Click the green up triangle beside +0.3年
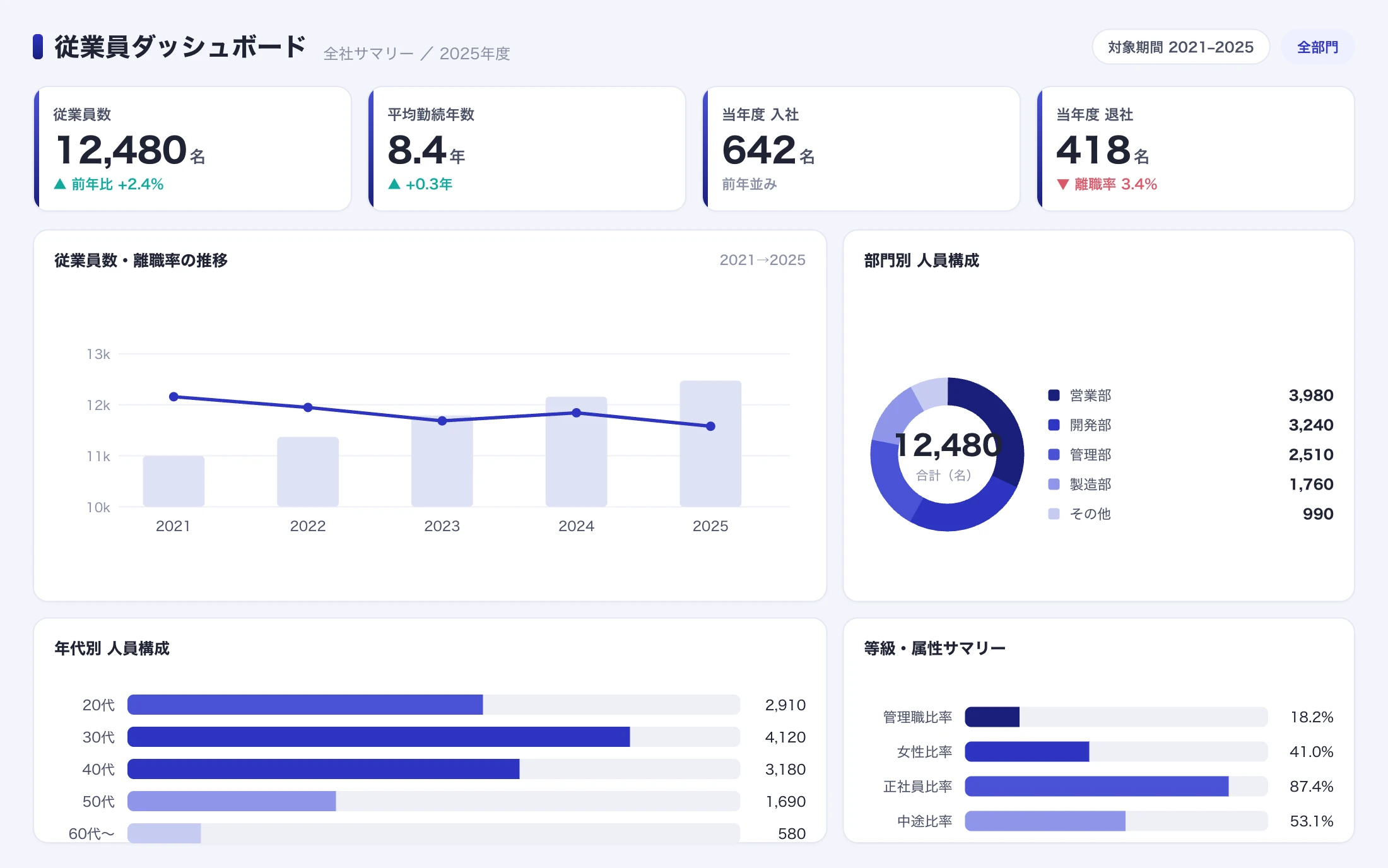Screen dimensions: 1388x868 394,184
